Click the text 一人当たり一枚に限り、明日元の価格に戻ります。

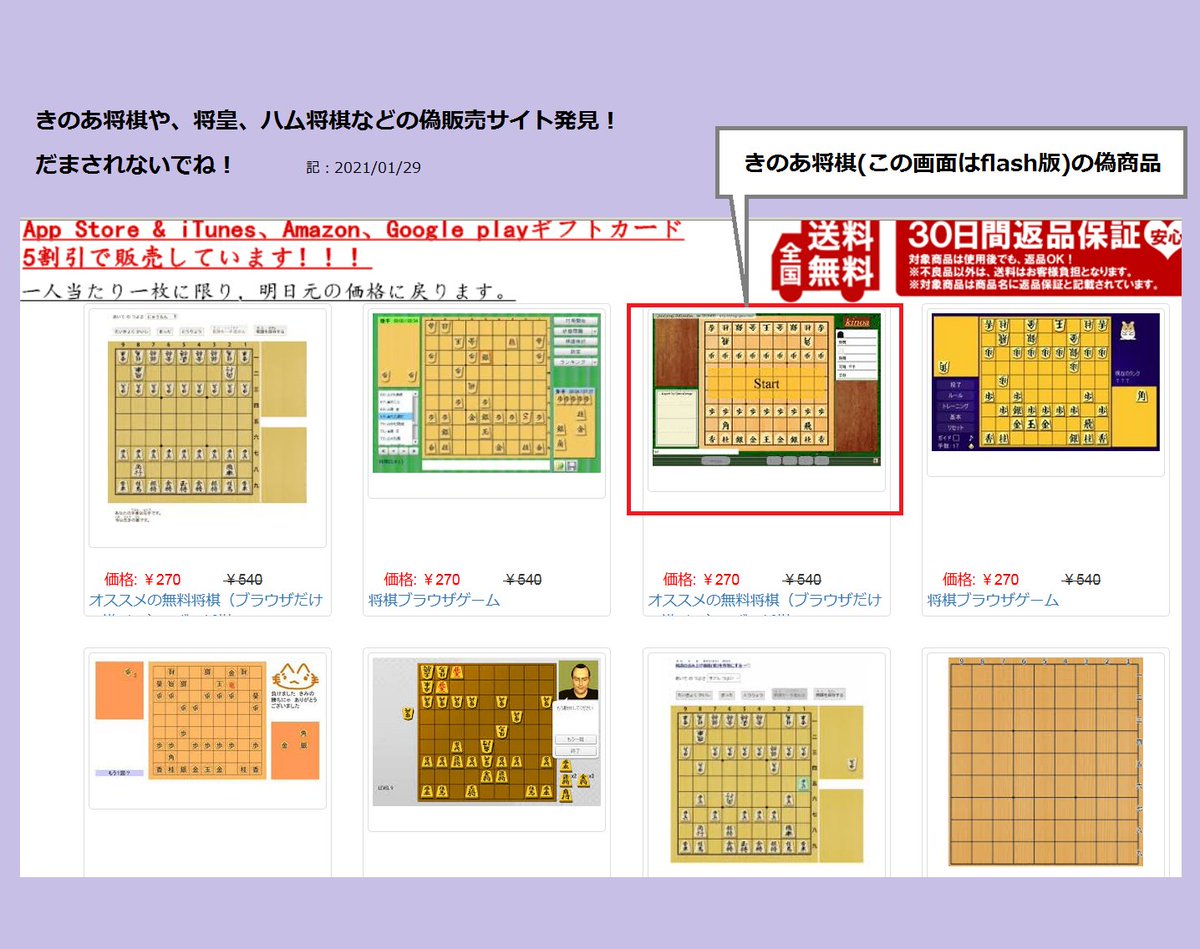click(269, 293)
